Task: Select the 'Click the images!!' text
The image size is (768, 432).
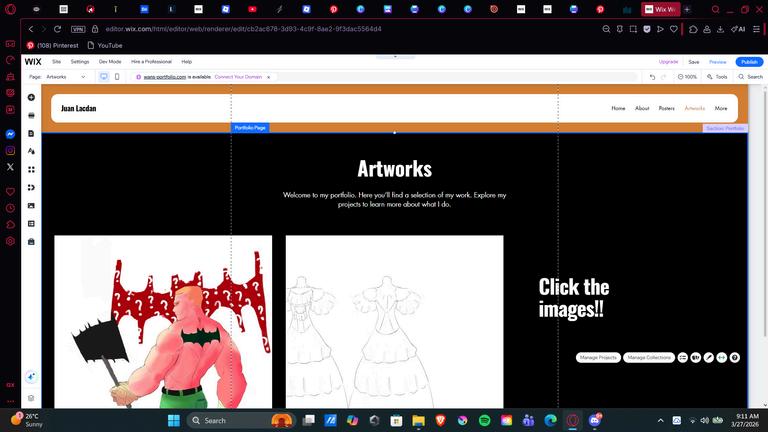Action: click(574, 298)
